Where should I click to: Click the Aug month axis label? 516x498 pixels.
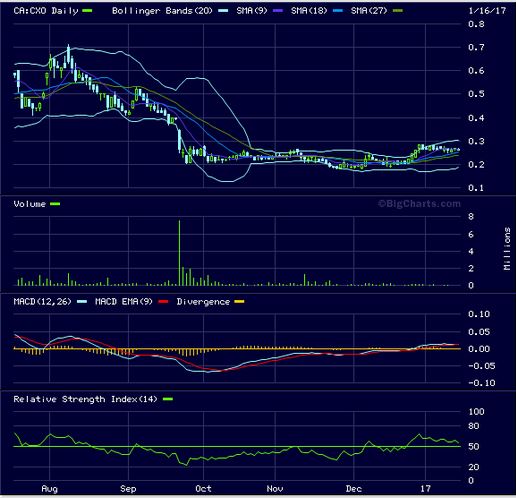[49, 489]
